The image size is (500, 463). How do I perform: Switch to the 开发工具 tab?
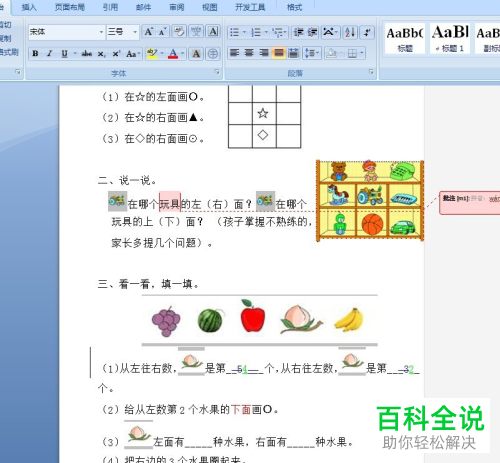(x=250, y=7)
